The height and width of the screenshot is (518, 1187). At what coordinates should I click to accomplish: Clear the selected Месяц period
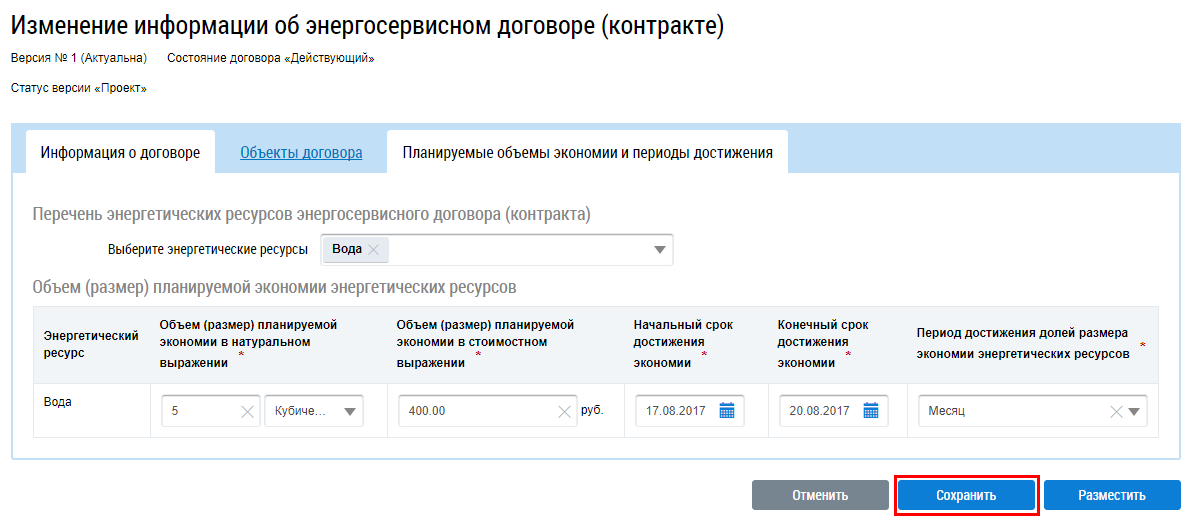click(x=1116, y=411)
